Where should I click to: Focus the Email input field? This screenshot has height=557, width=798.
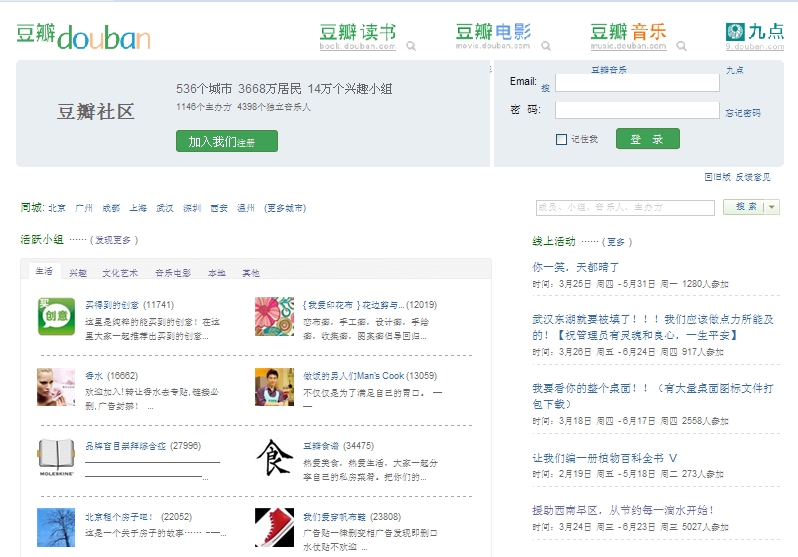tap(637, 82)
